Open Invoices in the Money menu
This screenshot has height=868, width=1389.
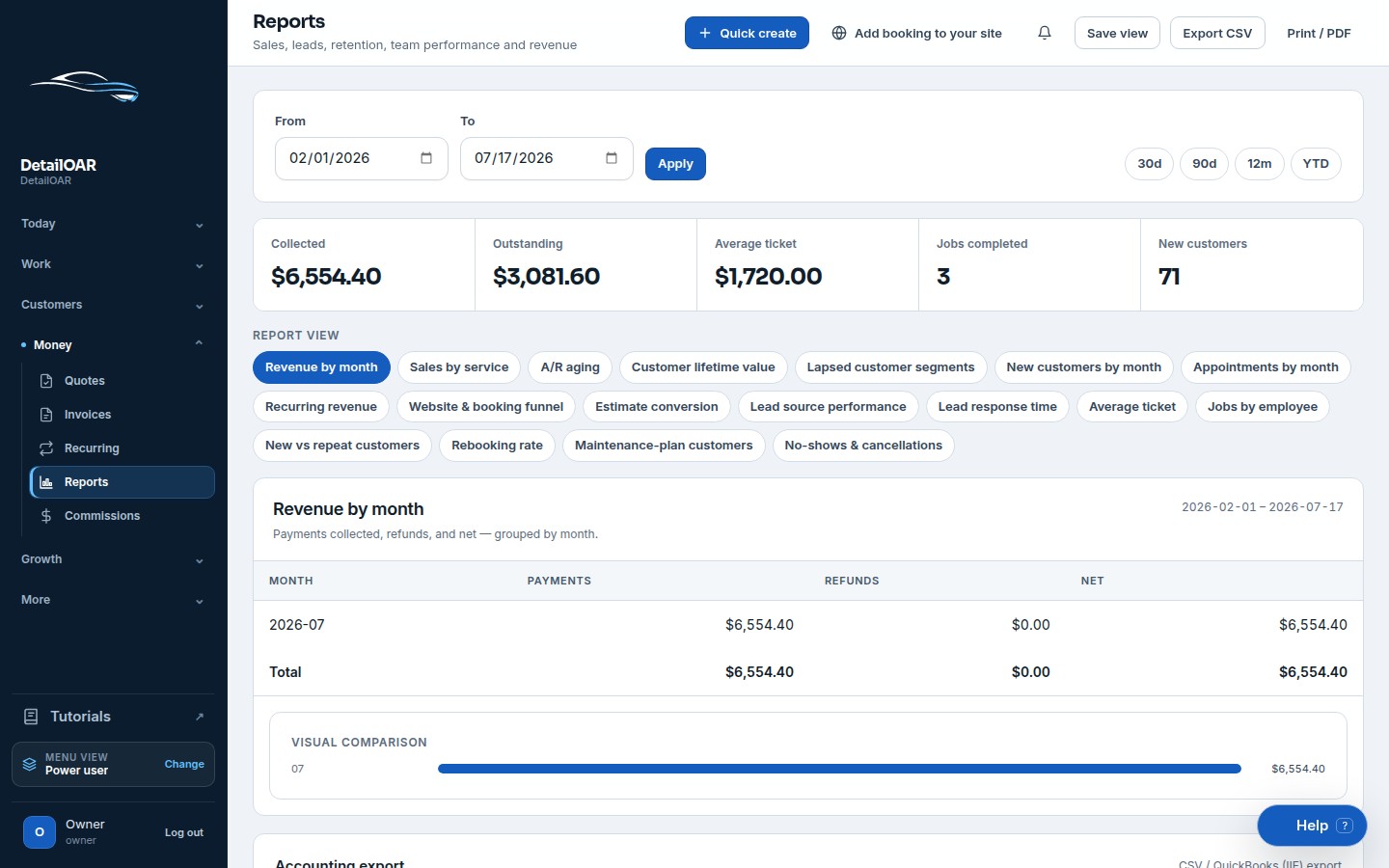[x=123, y=415]
